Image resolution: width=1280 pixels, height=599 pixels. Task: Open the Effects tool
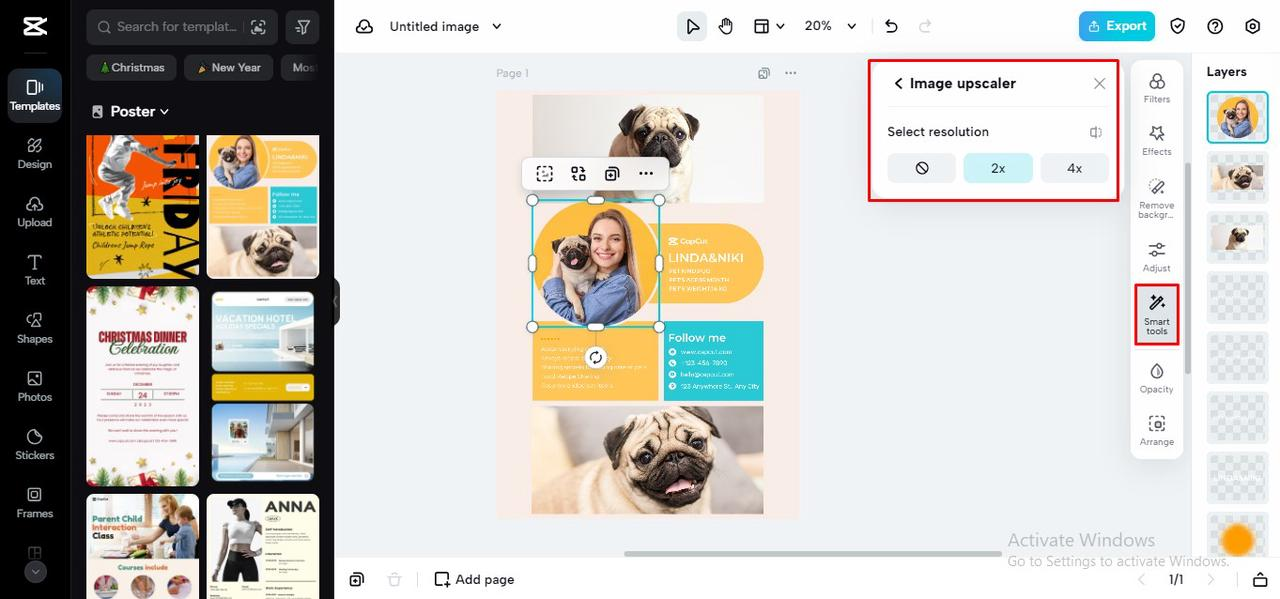pyautogui.click(x=1157, y=140)
